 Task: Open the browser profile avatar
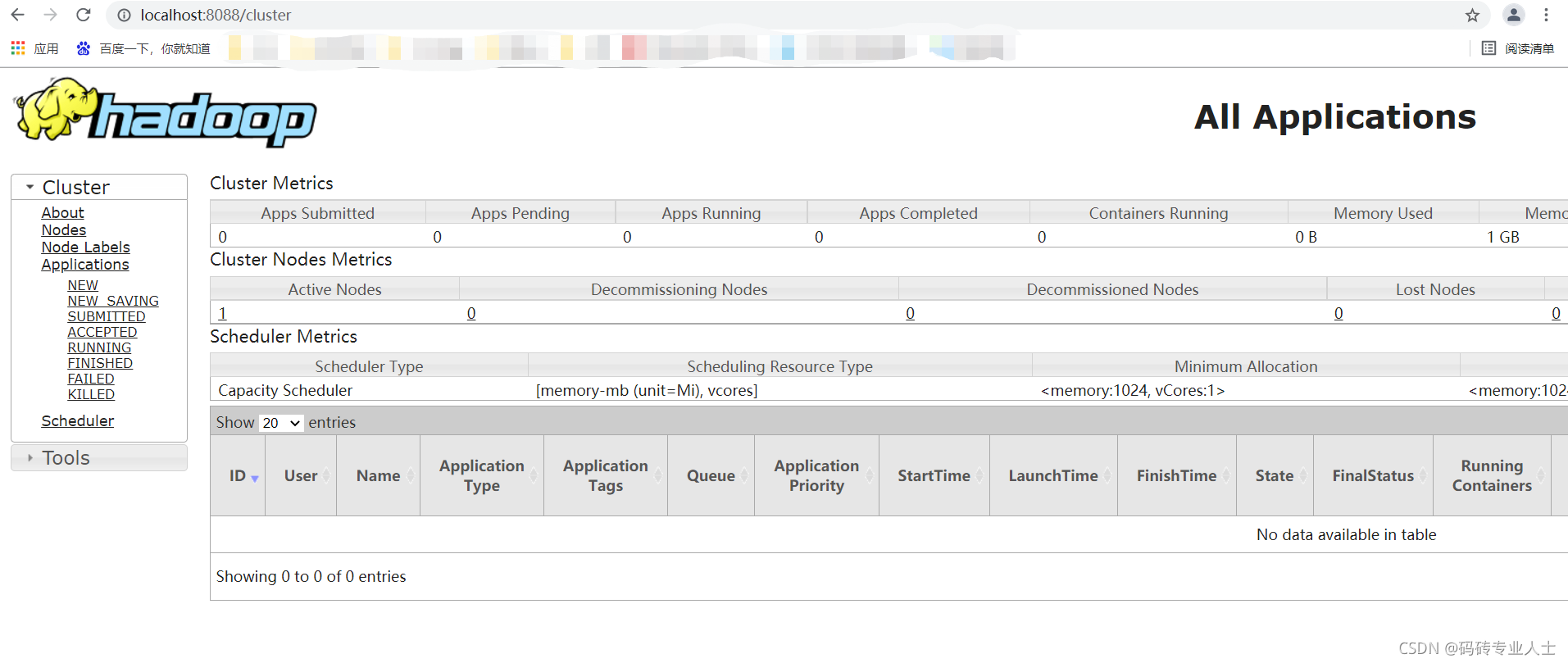1513,15
